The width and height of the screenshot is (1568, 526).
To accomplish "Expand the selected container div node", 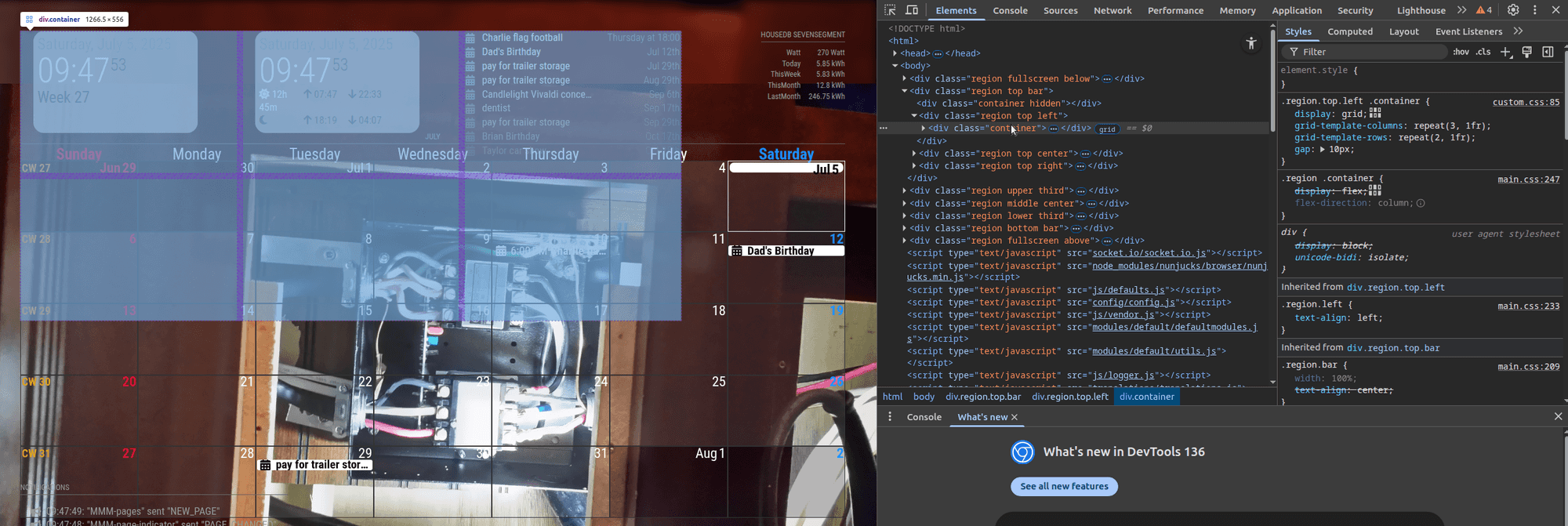I will (x=924, y=129).
